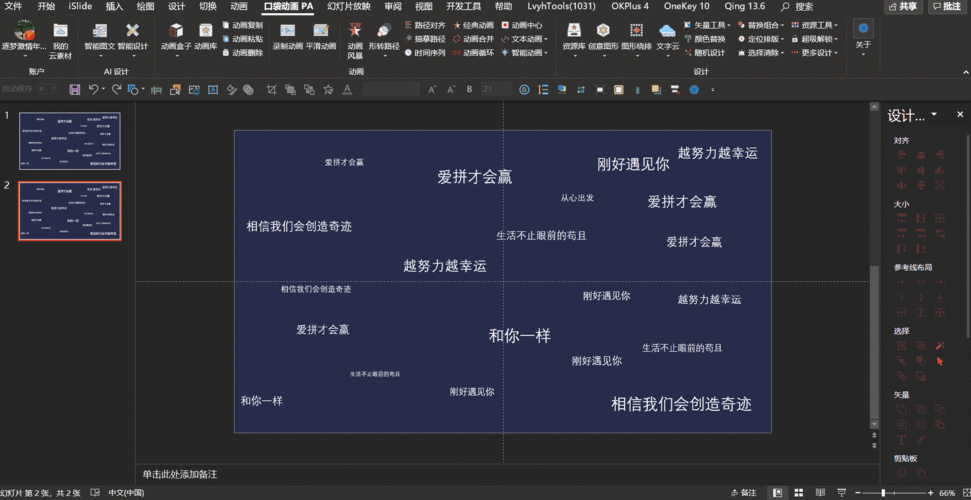Expand the 矢量工具 dropdown
Screen dimensions: 971x500
(x=708, y=25)
